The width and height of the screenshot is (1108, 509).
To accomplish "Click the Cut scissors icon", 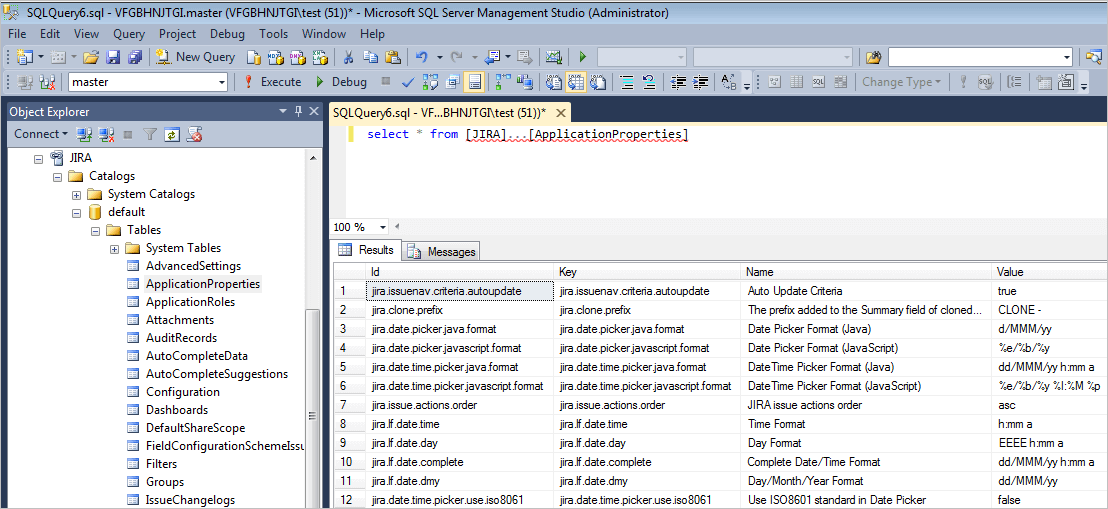I will pyautogui.click(x=348, y=57).
